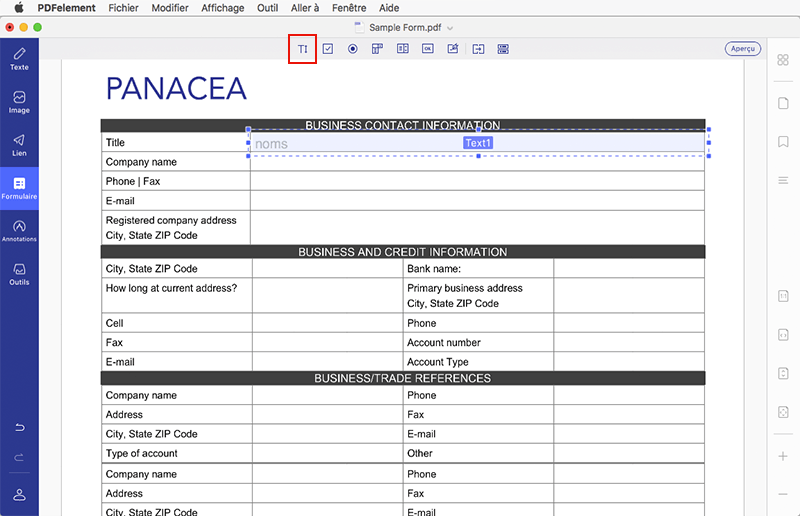This screenshot has height=516, width=800.
Task: Click the form data import/export icon
Action: (478, 49)
